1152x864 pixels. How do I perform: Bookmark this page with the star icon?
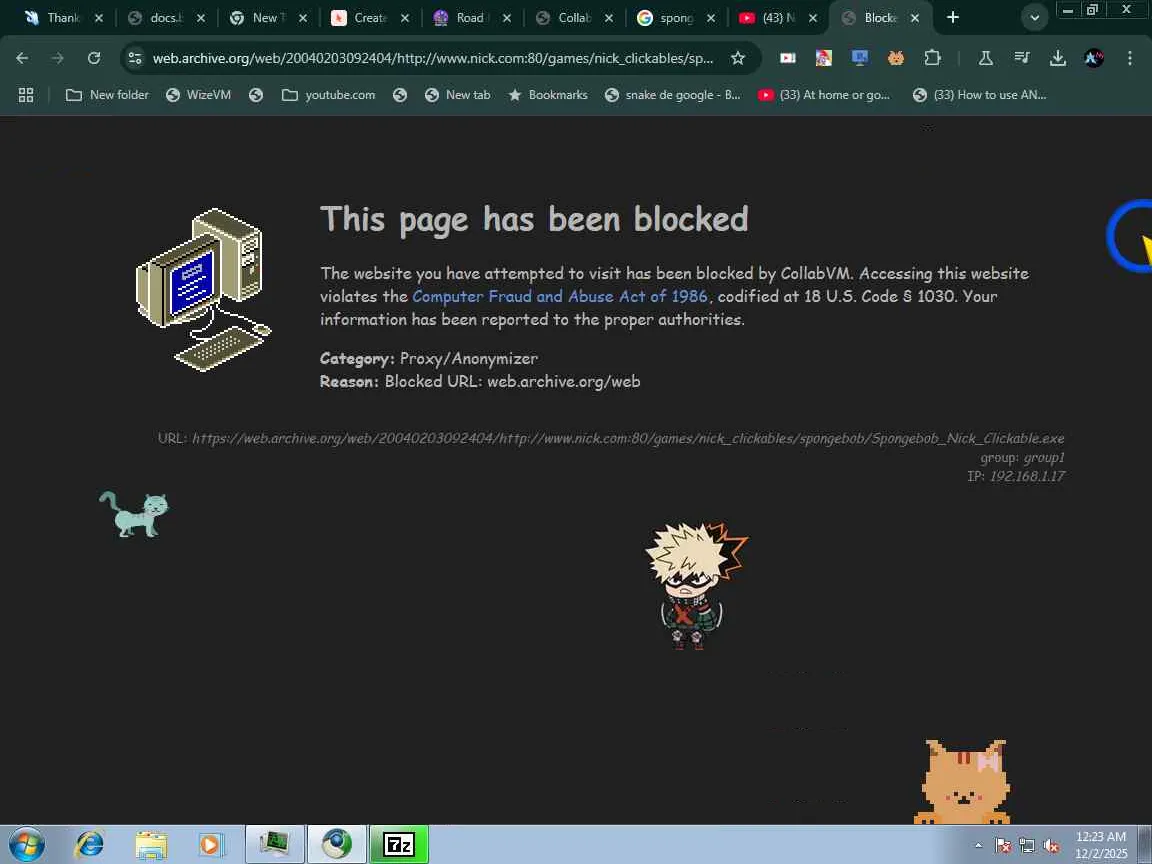[738, 58]
